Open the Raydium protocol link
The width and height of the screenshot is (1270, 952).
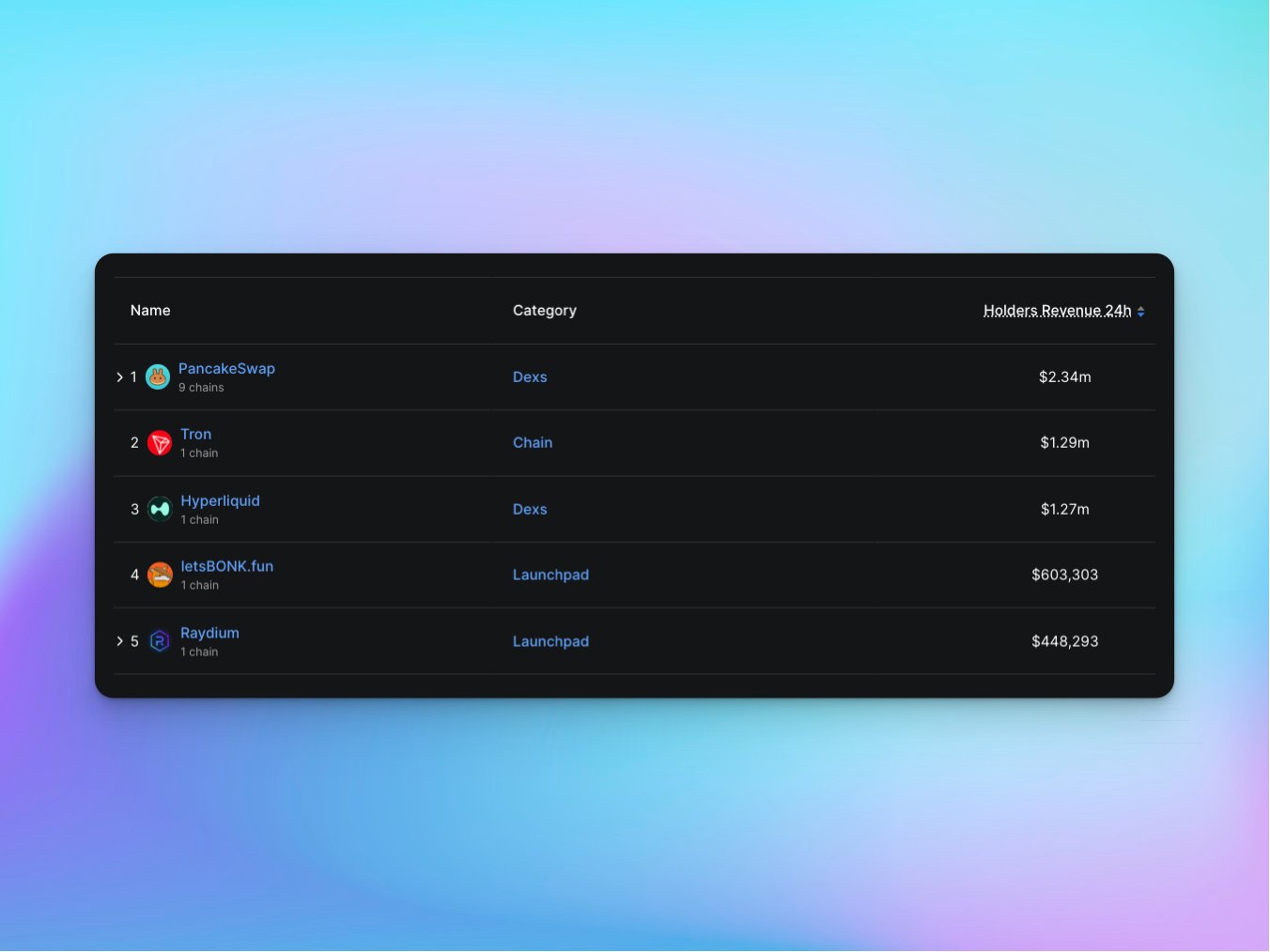(x=209, y=634)
